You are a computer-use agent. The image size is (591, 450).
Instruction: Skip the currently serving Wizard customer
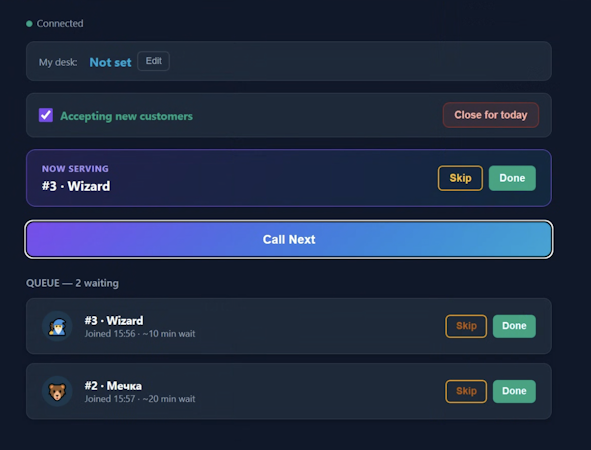point(460,178)
